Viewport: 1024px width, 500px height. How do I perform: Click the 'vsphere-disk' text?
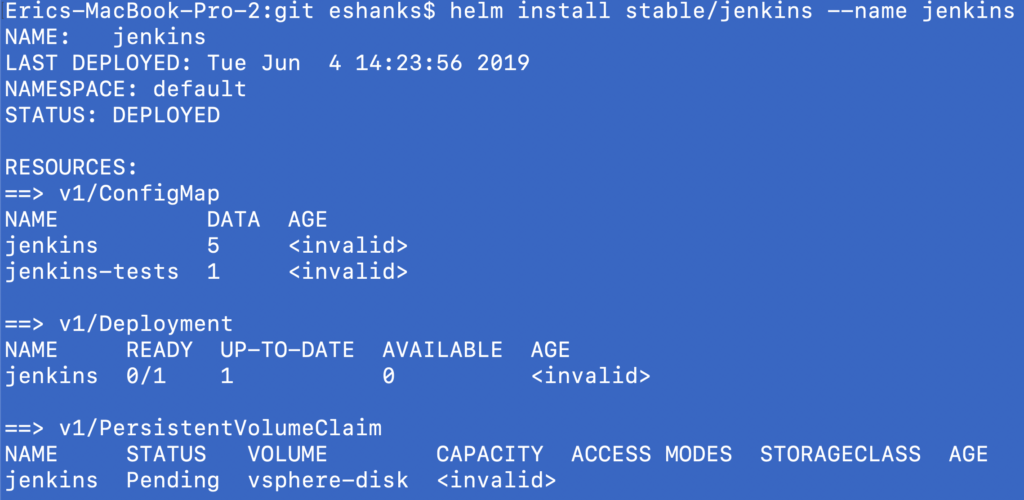tap(328, 480)
